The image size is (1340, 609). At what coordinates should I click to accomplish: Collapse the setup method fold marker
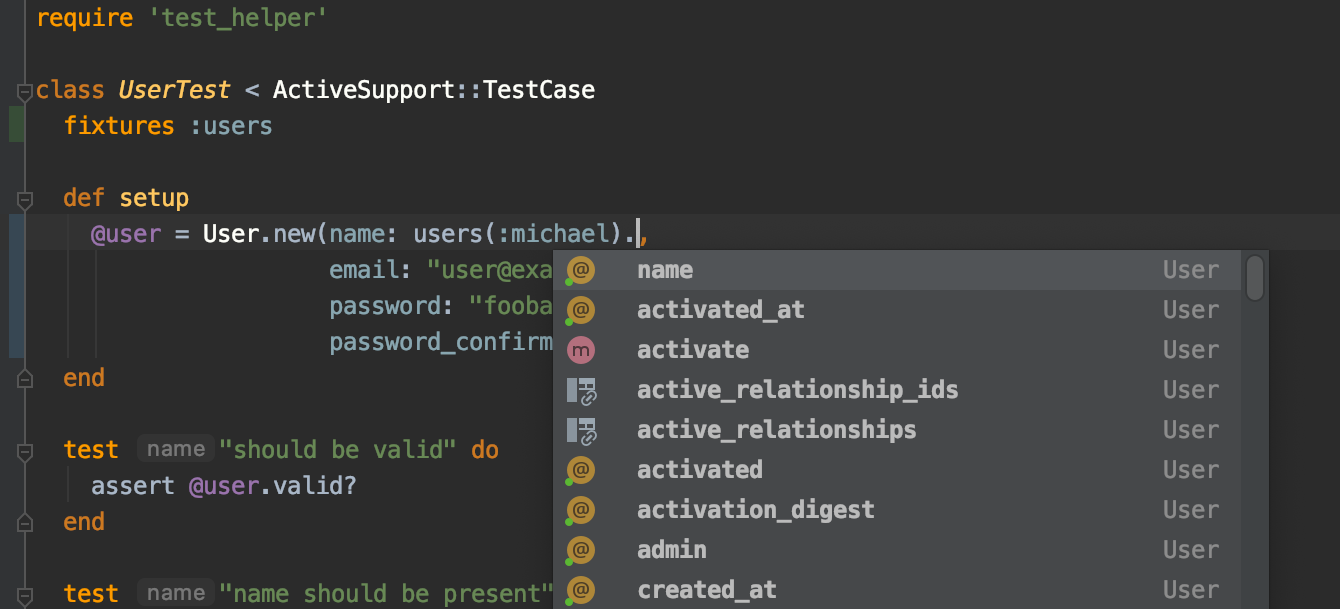tap(24, 198)
